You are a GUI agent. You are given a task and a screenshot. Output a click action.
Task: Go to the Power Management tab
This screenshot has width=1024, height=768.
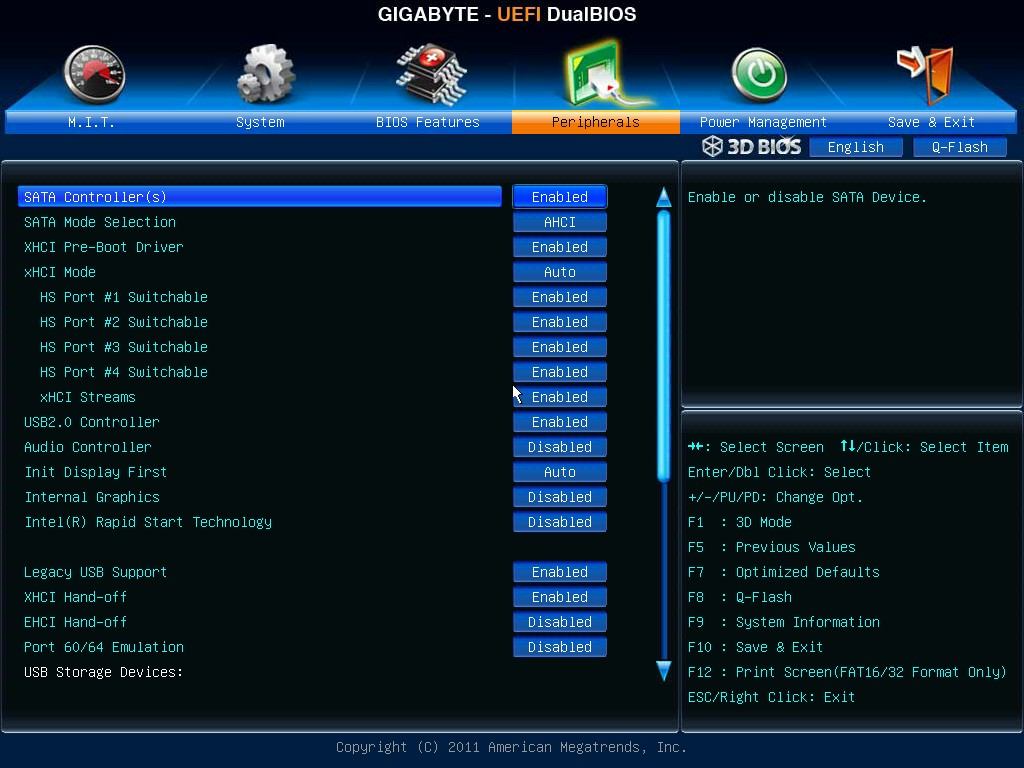763,122
